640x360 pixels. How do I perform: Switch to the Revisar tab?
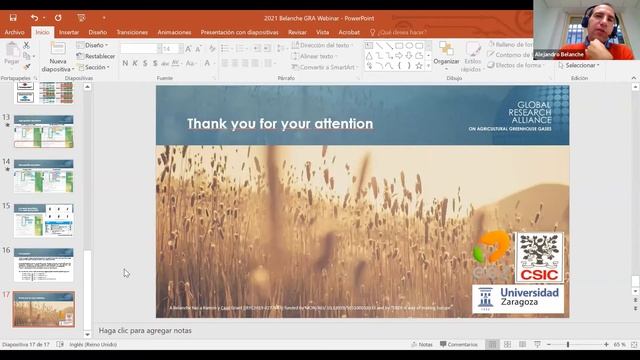click(297, 32)
